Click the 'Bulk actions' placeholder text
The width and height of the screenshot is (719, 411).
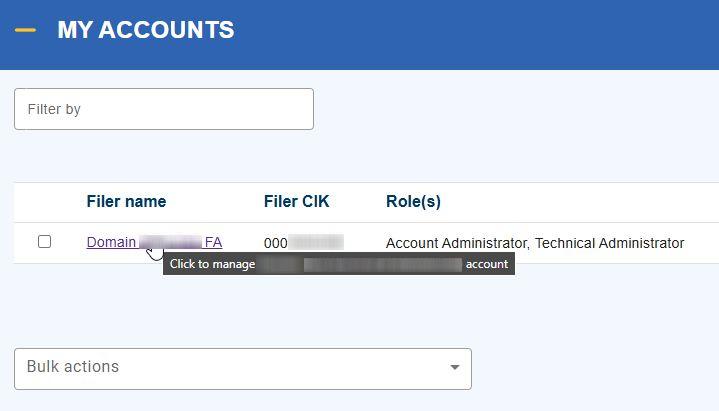73,367
